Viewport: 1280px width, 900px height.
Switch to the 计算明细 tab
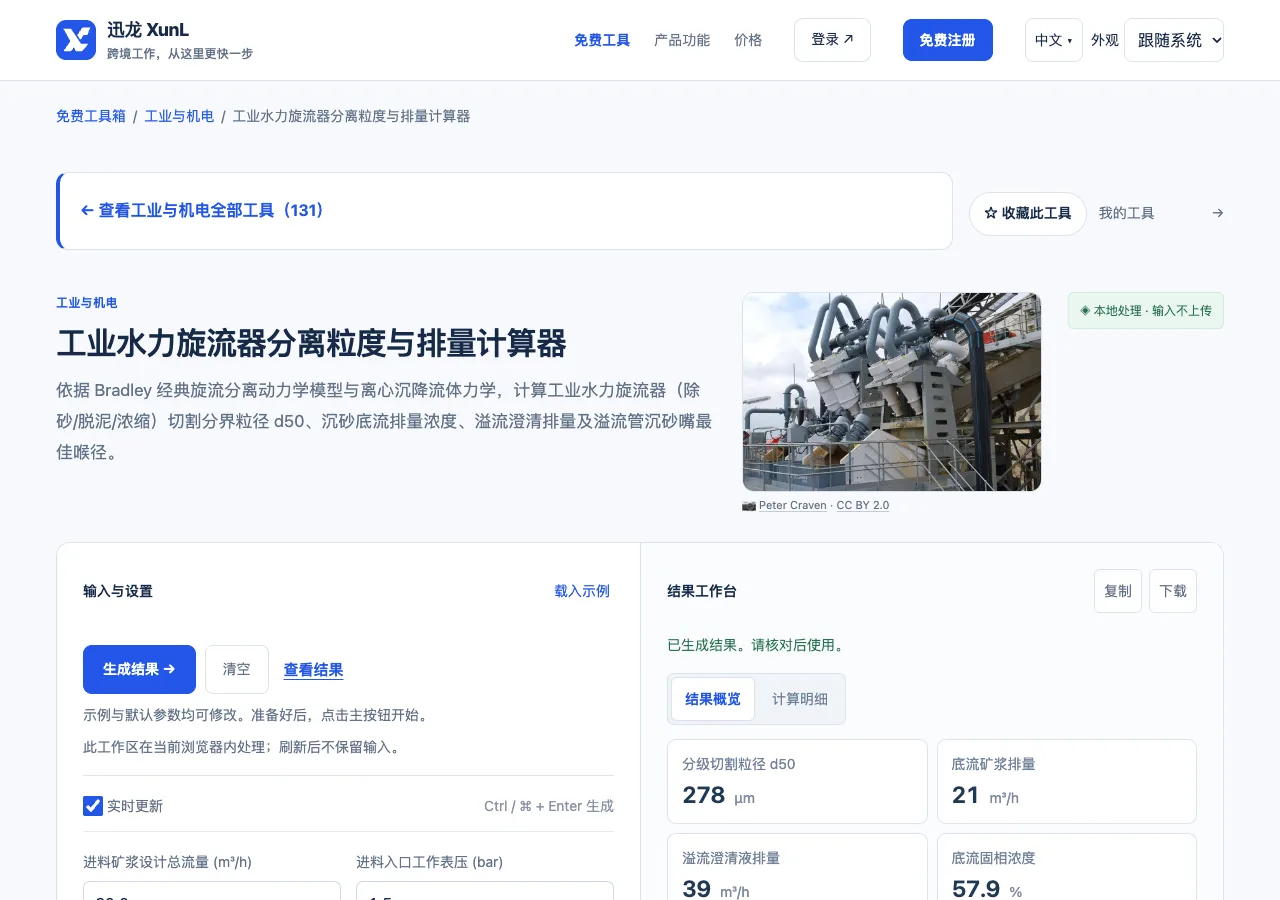point(800,699)
